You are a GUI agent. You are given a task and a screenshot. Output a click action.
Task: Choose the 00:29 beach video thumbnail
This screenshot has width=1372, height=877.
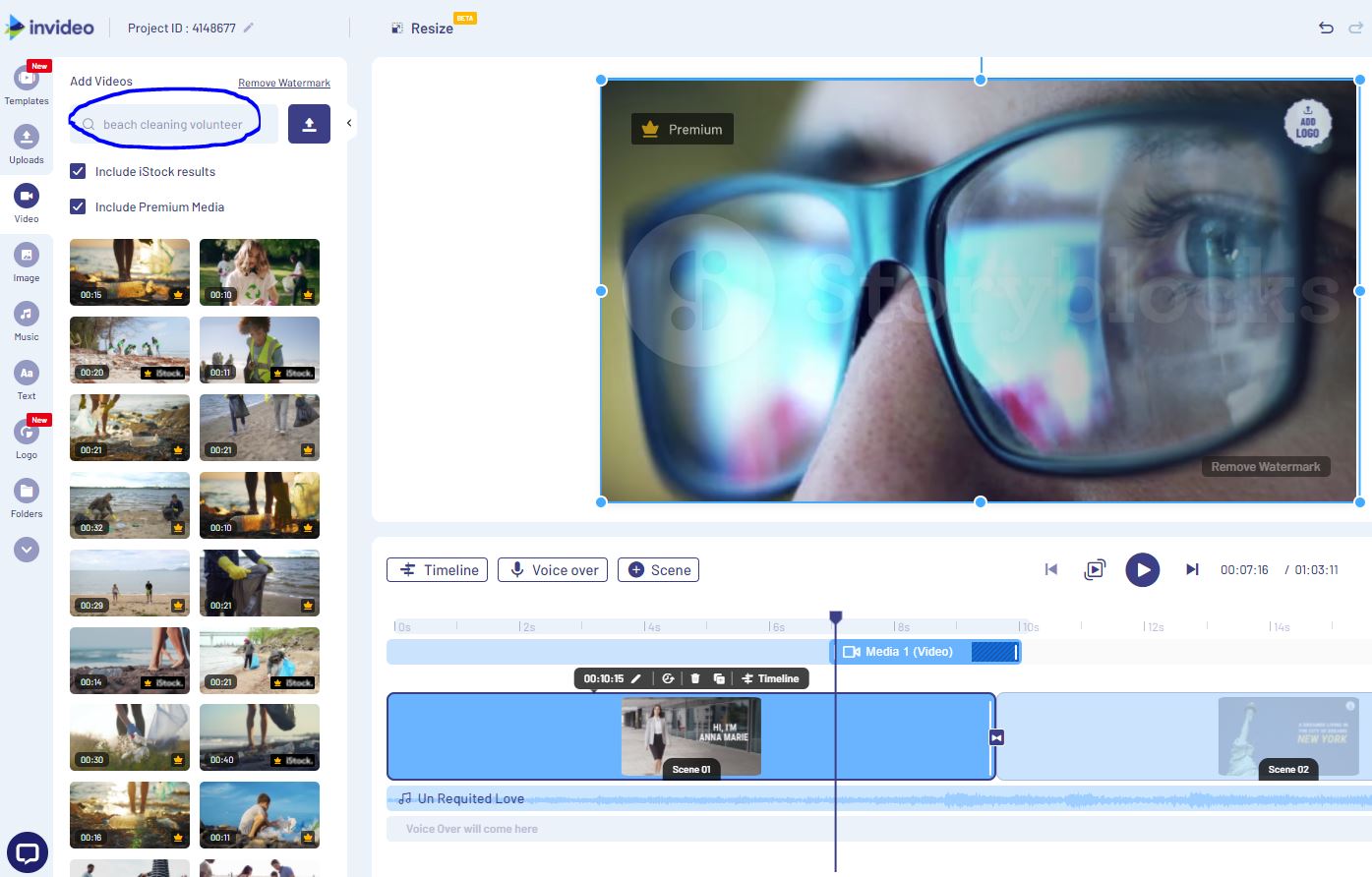click(130, 583)
